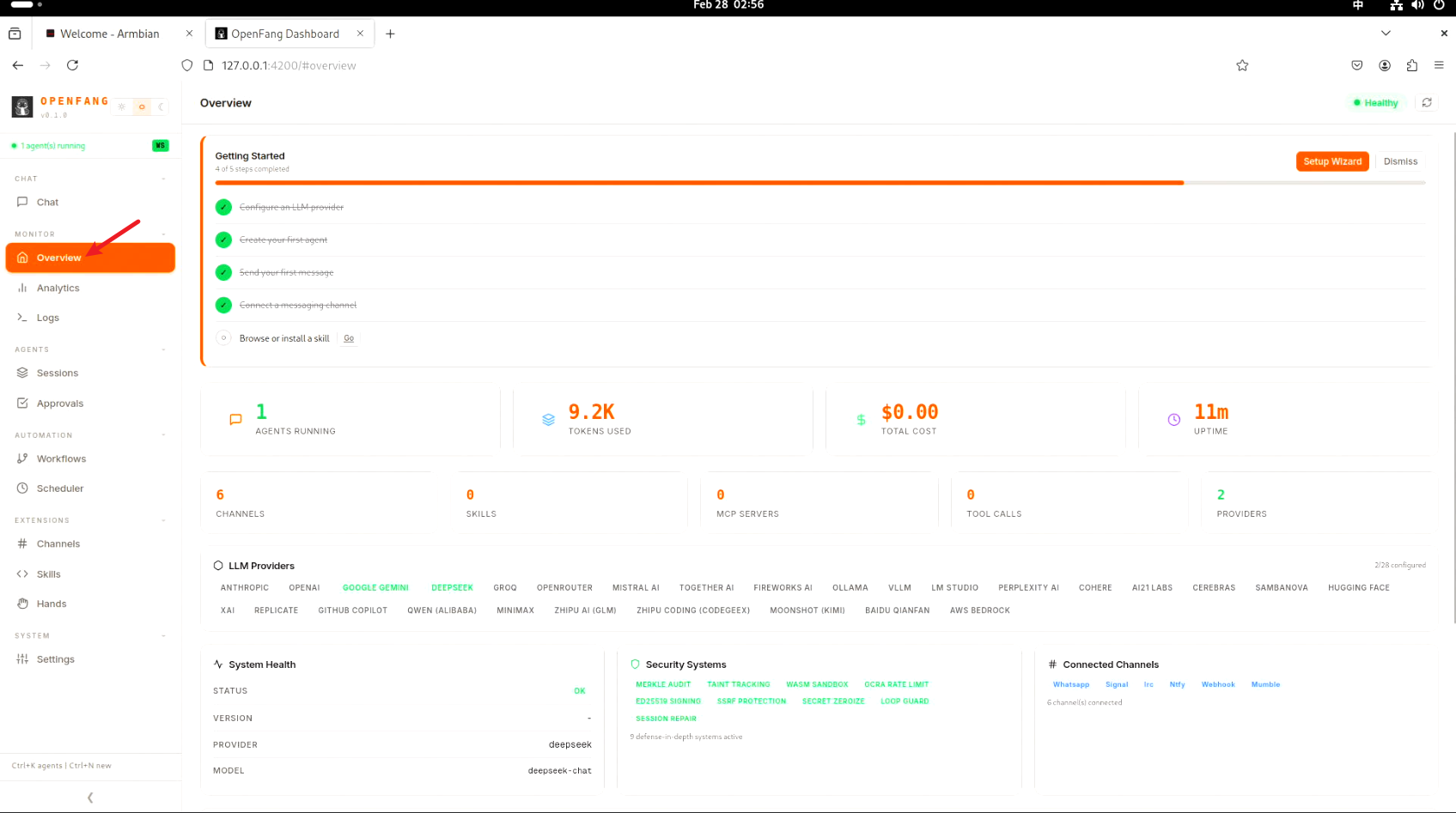Collapse the sidebar using bottom chevron

tap(90, 798)
